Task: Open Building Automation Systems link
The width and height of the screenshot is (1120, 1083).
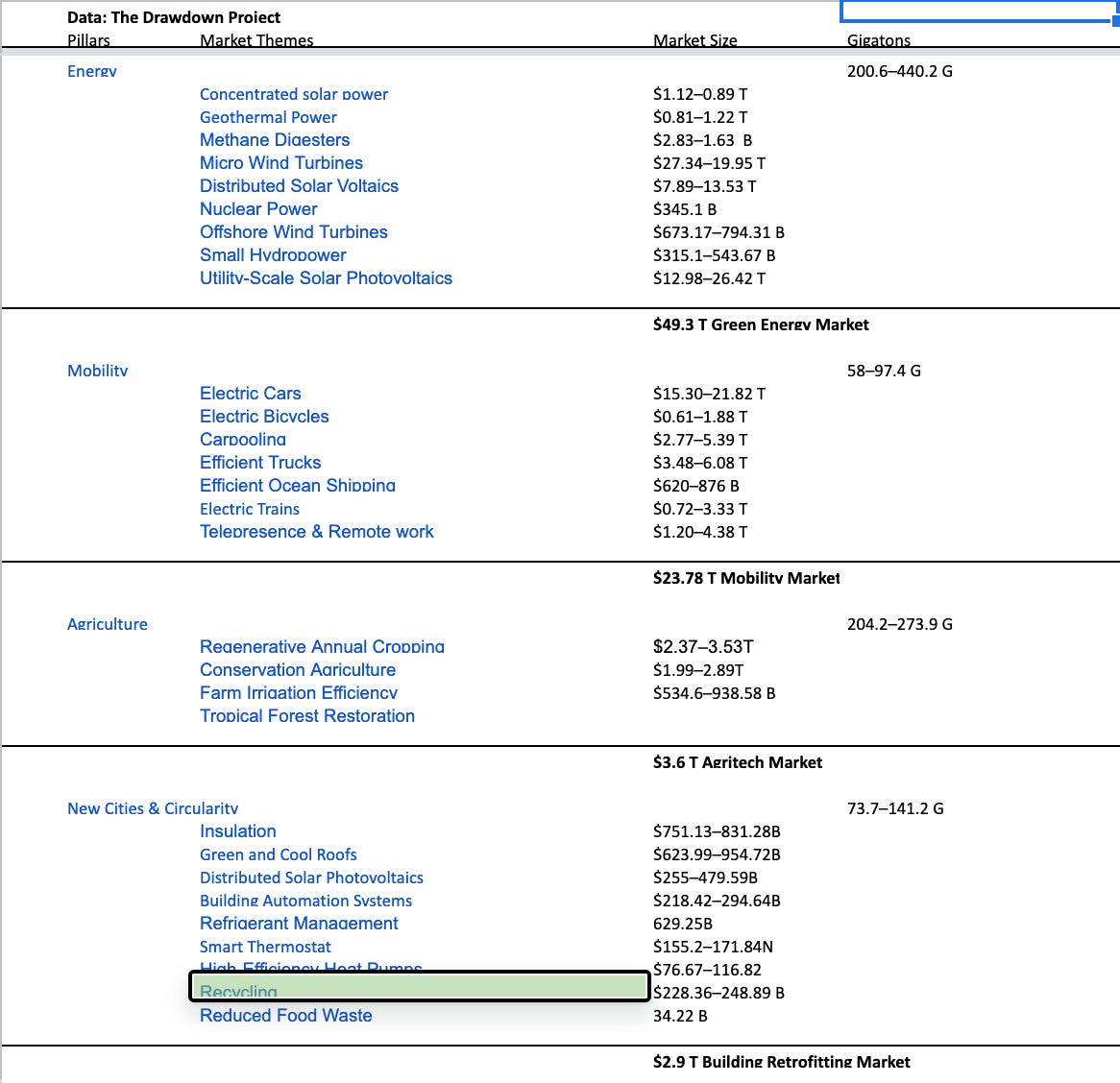Action: click(x=305, y=901)
